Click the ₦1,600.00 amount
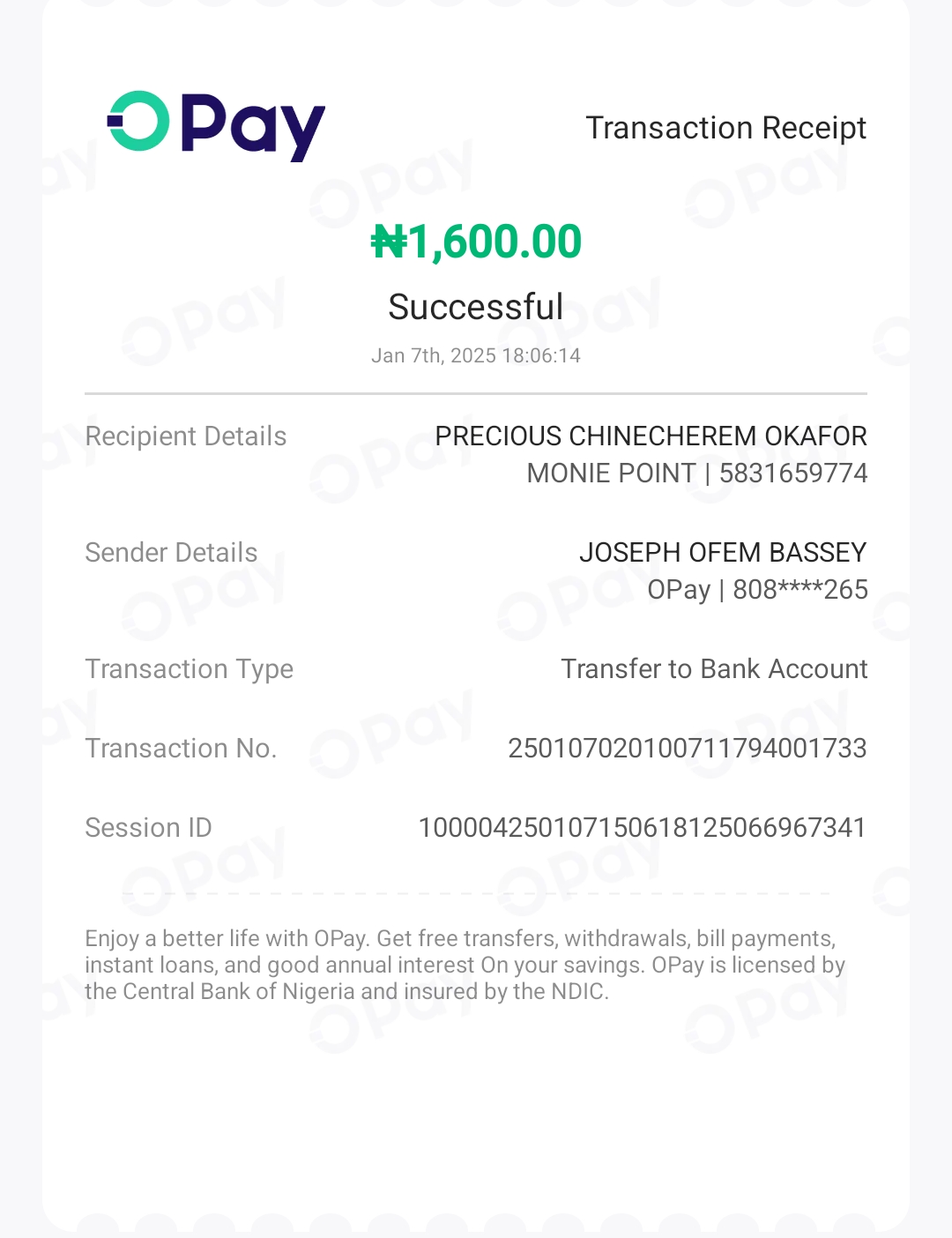 [476, 242]
